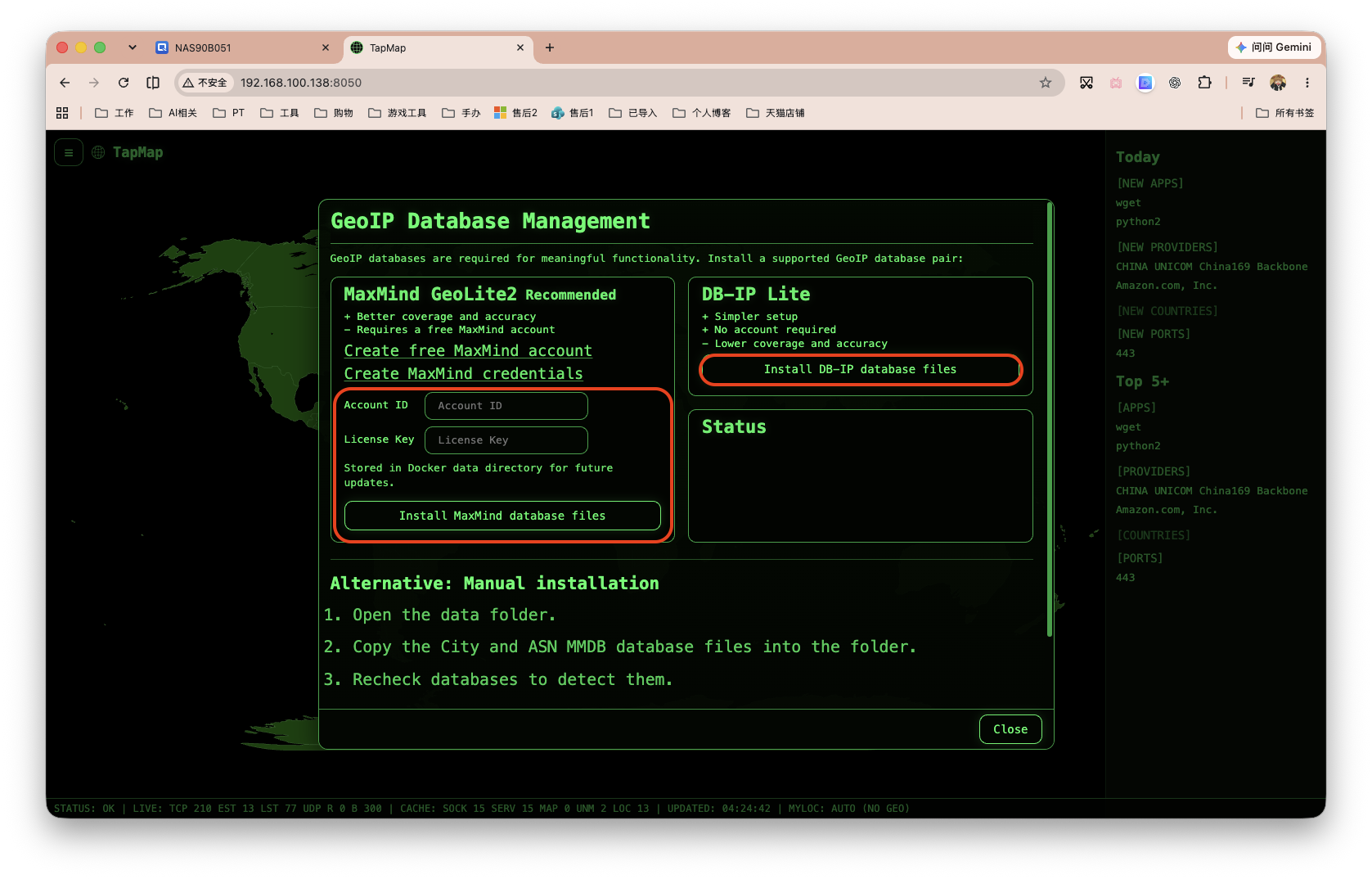Open the 售后2 bookmark
Viewport: 1372px width, 879px height.
(x=515, y=113)
